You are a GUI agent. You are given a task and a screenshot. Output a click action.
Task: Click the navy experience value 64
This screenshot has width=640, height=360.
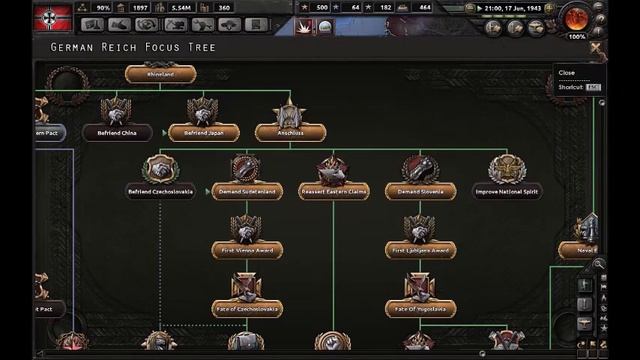pyautogui.click(x=355, y=7)
